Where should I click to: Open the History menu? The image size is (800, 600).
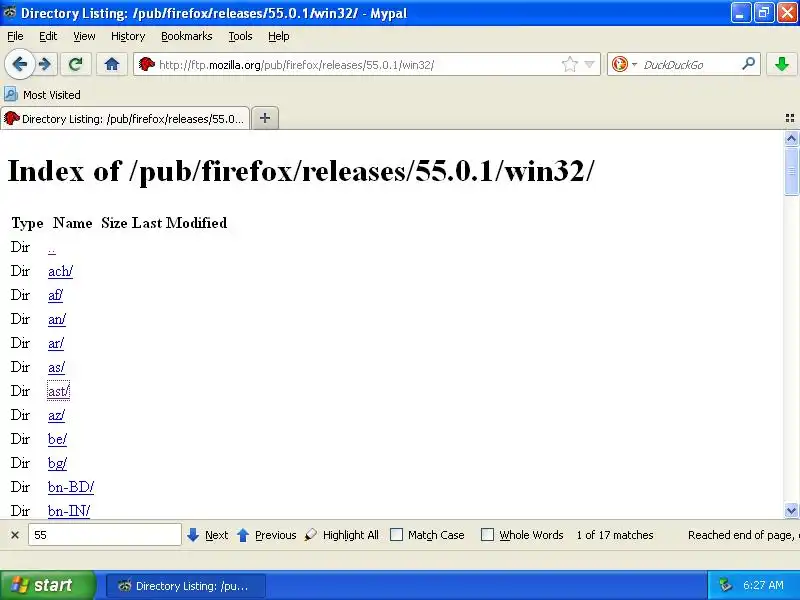point(128,36)
